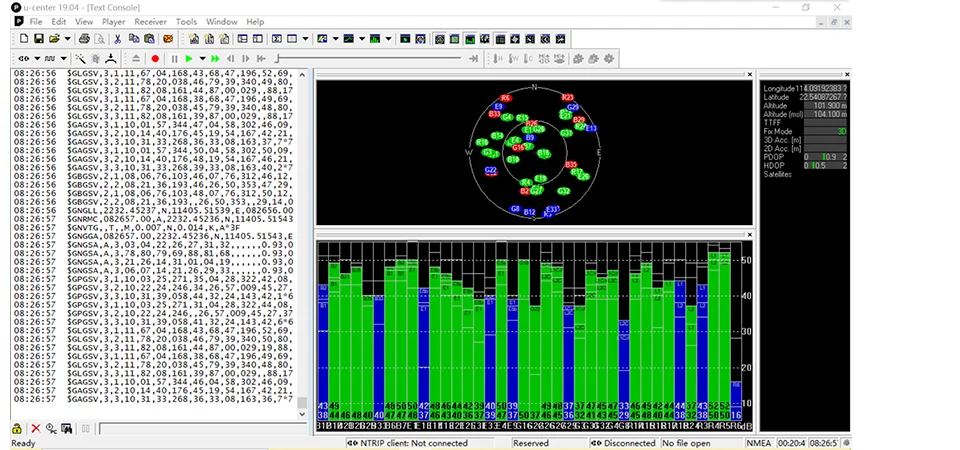Click the Eject player button

click(x=137, y=59)
